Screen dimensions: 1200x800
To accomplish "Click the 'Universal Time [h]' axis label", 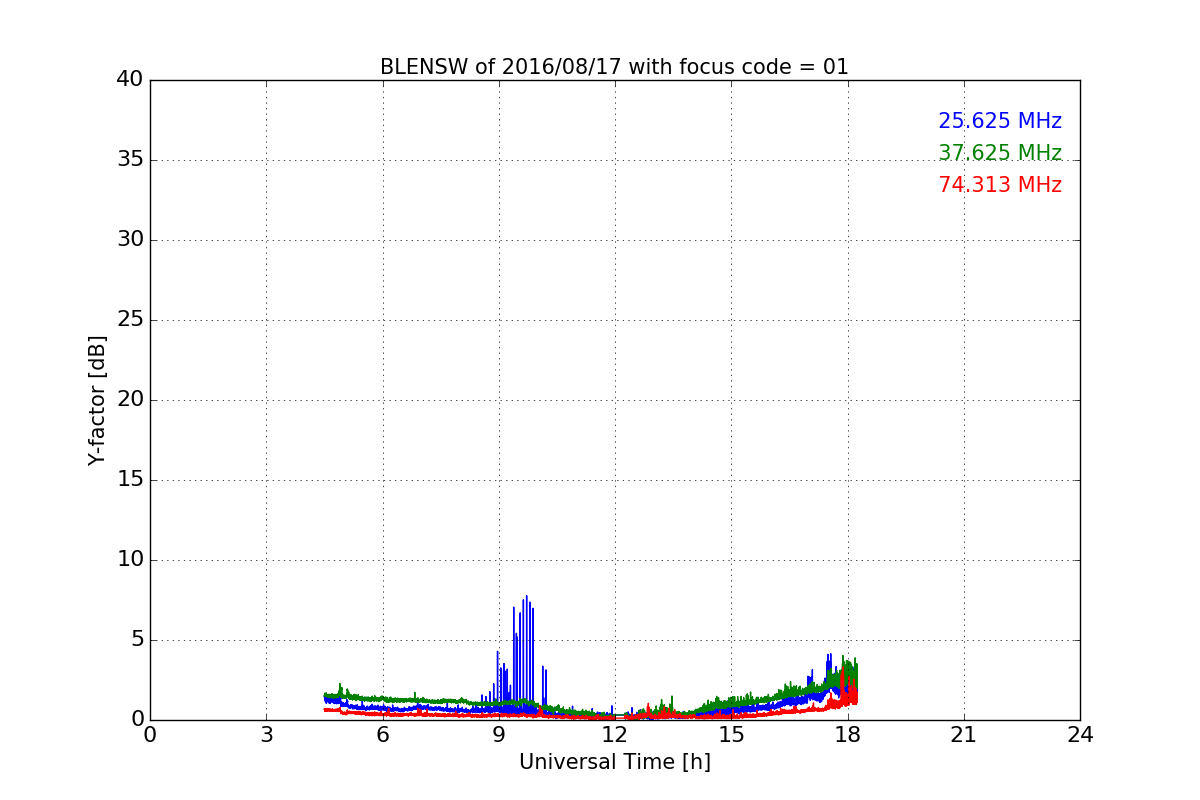I will [x=615, y=762].
